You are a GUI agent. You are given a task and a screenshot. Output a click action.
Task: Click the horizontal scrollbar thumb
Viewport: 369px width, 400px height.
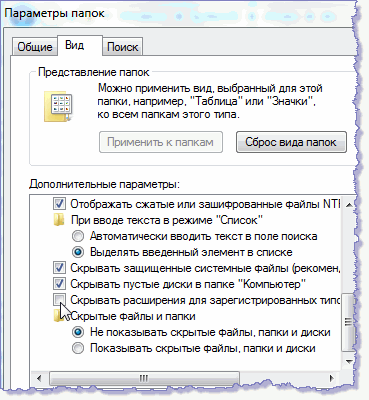tap(144, 378)
